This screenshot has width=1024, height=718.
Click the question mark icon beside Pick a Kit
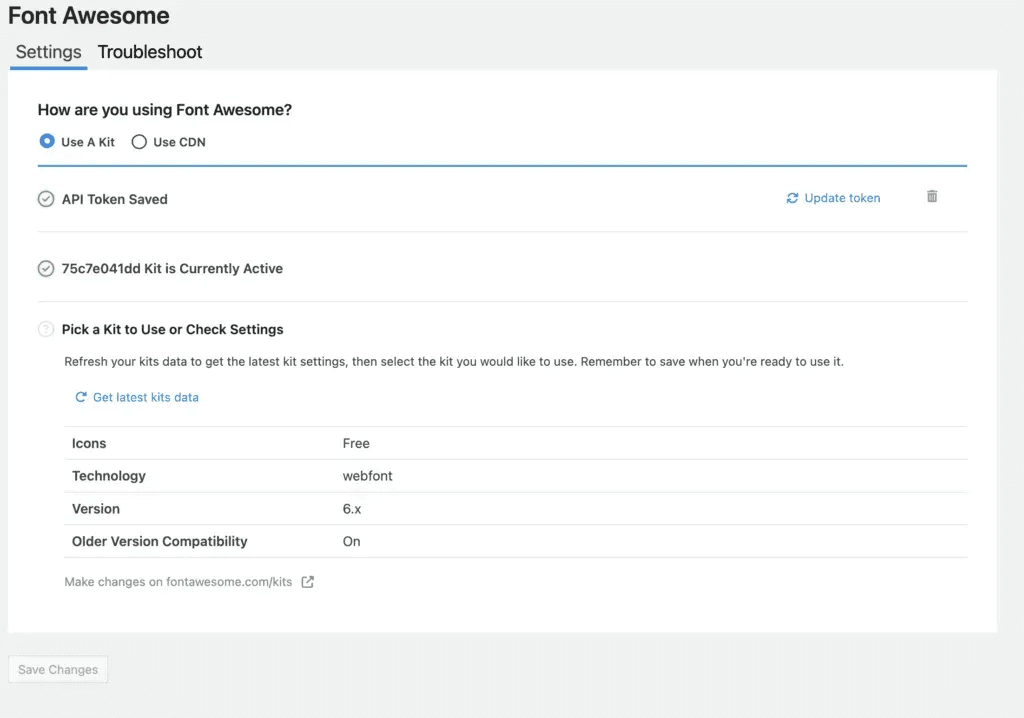click(x=46, y=329)
